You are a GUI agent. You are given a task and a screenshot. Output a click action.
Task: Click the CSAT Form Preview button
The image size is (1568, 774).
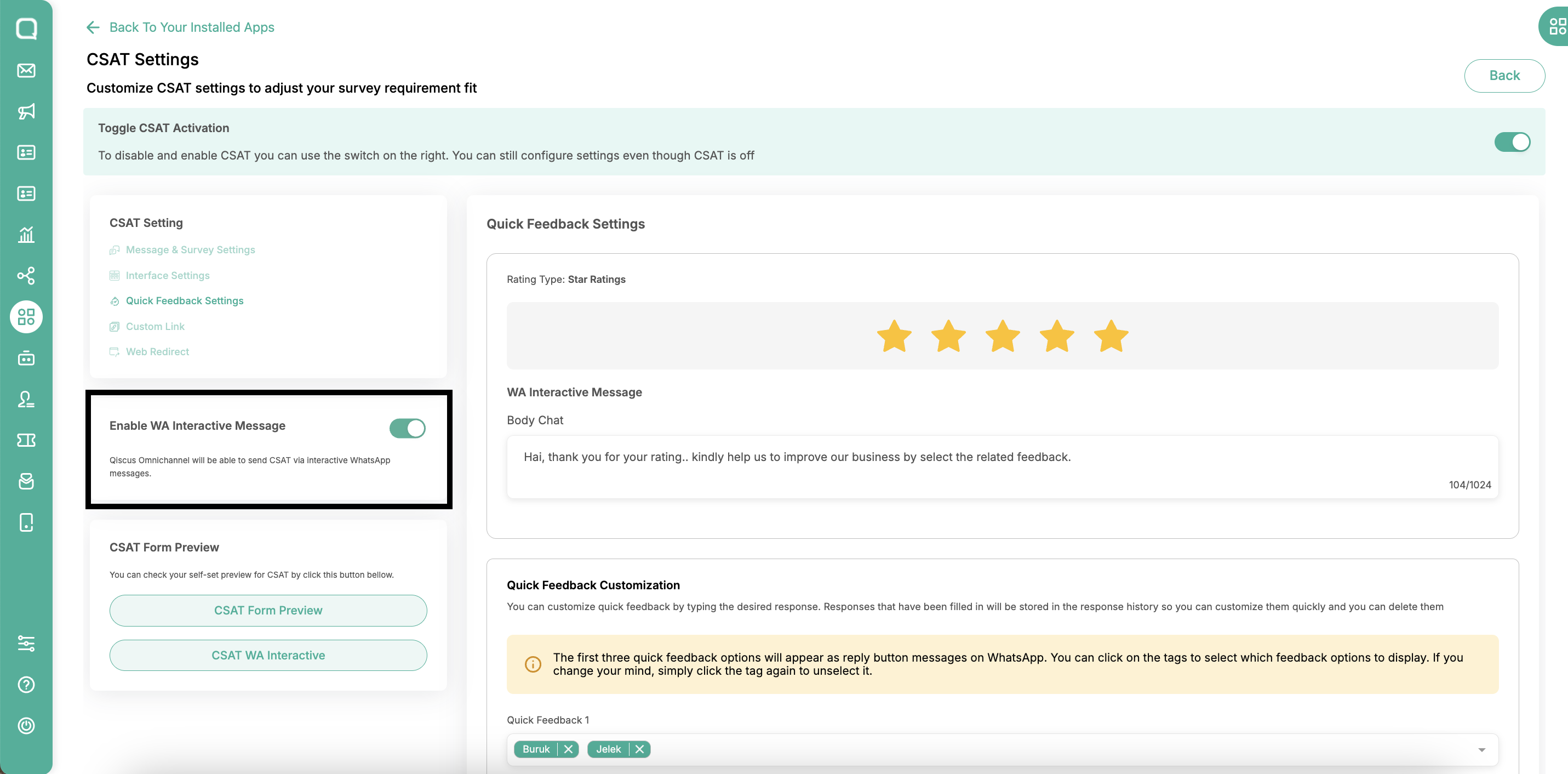pos(268,610)
